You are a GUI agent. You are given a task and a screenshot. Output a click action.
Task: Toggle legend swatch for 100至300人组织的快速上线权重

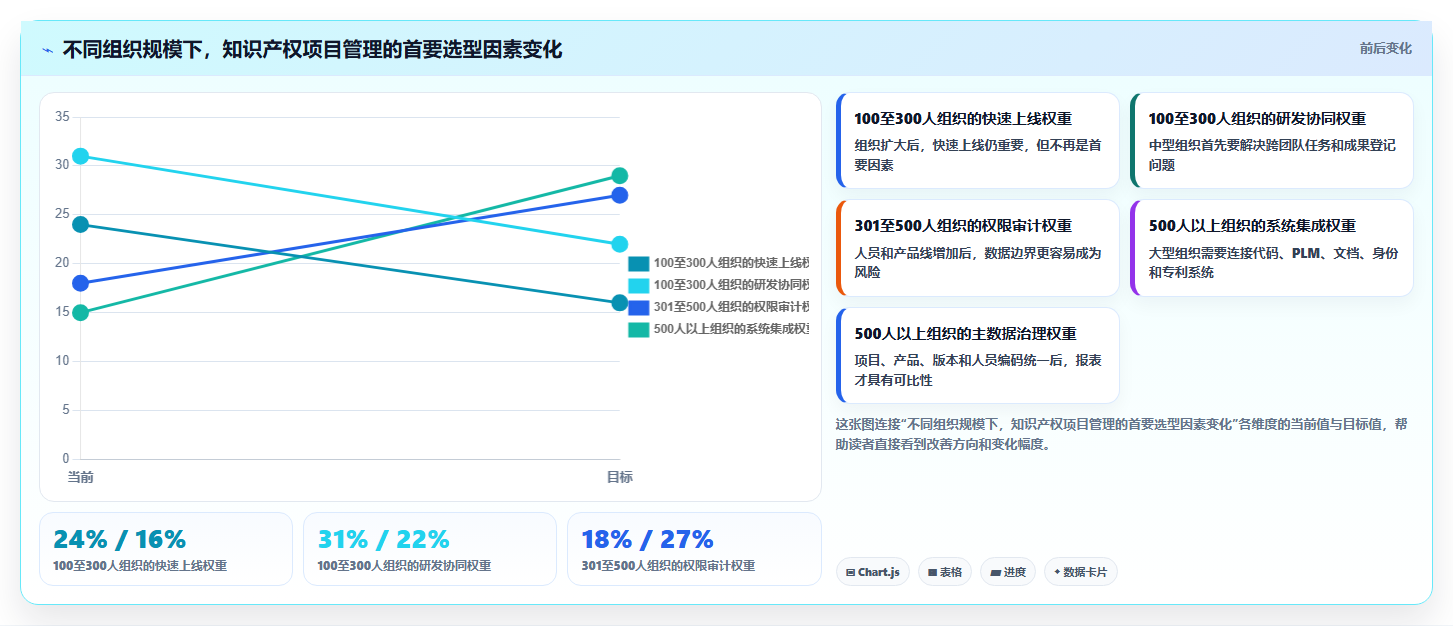click(x=638, y=264)
